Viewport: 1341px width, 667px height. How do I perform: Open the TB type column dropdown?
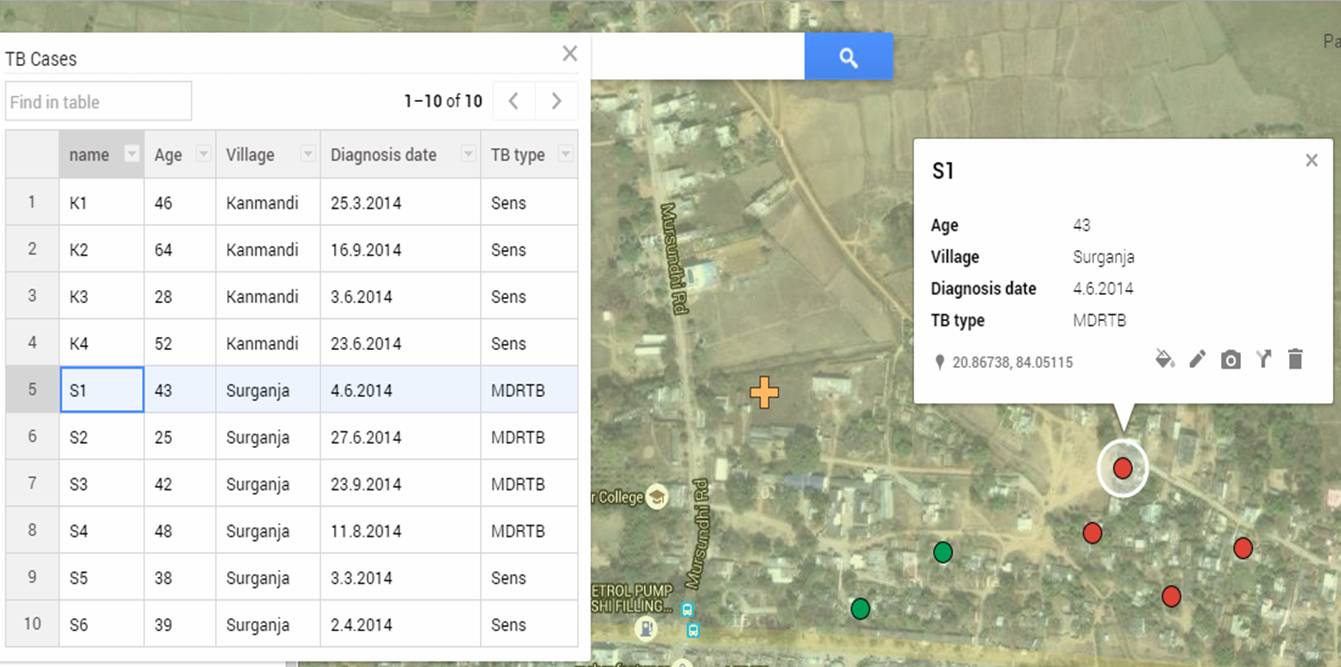pyautogui.click(x=564, y=154)
